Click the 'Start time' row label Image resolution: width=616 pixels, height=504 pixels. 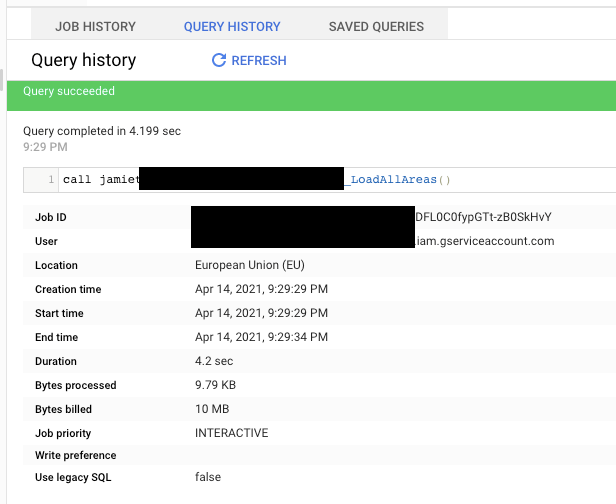click(59, 313)
